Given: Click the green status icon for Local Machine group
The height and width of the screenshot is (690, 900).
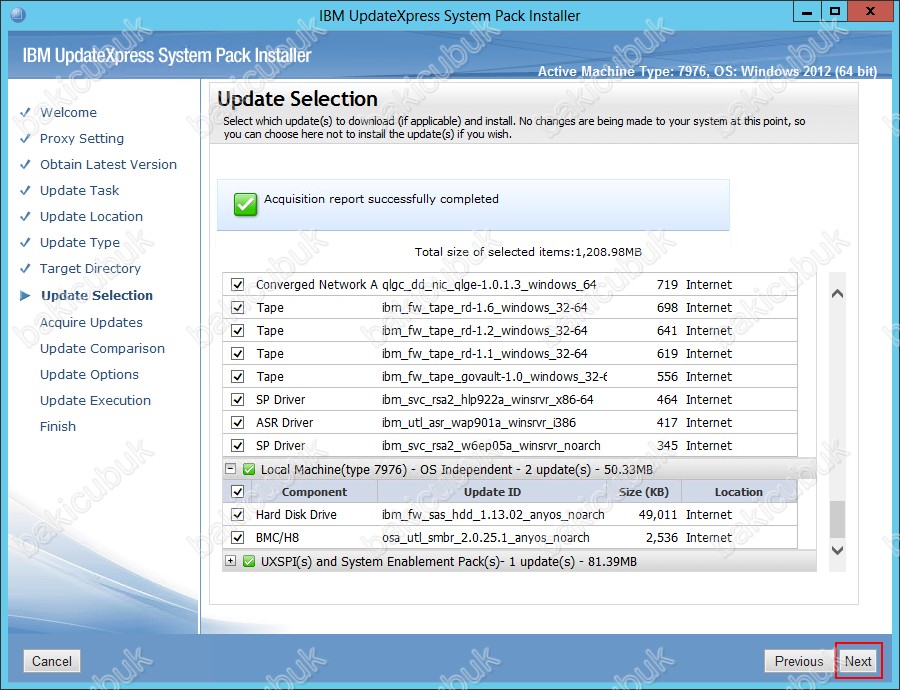Looking at the screenshot, I should point(249,469).
